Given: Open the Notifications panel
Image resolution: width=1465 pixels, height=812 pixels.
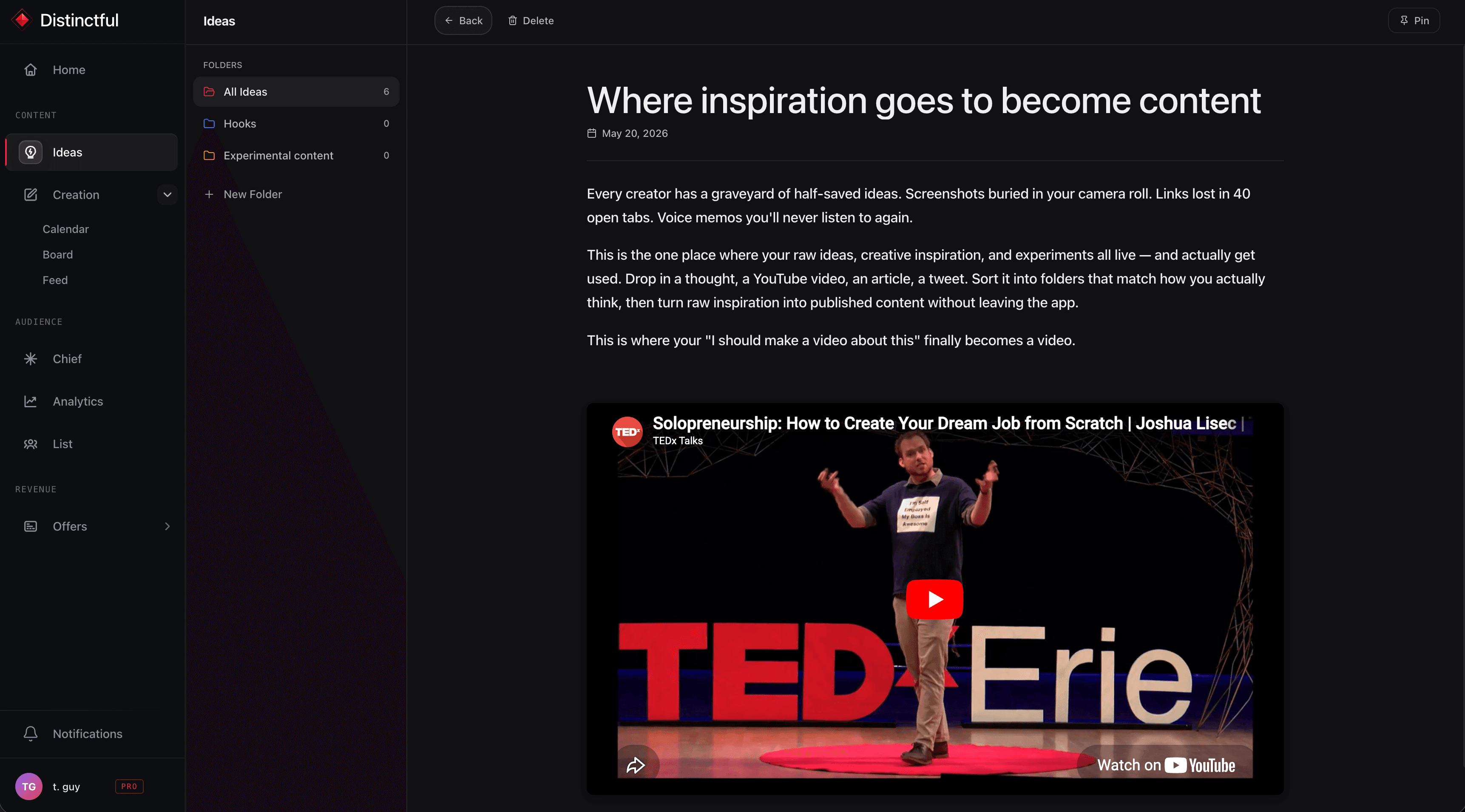Looking at the screenshot, I should [x=91, y=733].
